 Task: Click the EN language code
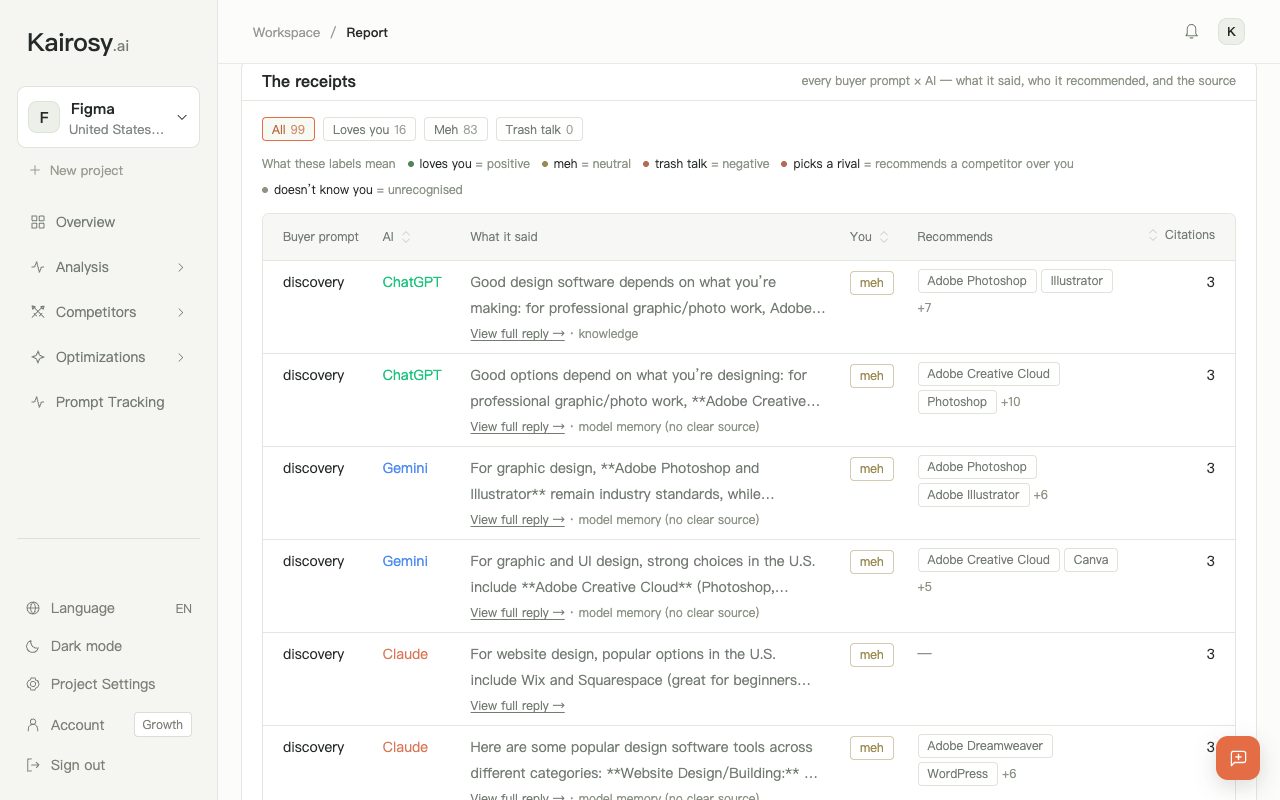tap(184, 608)
